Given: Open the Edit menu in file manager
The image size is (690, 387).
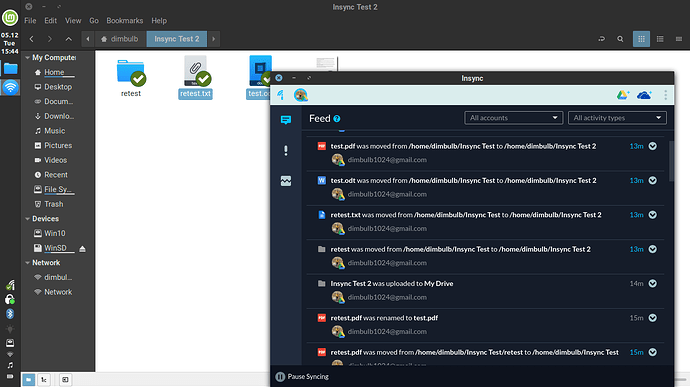Looking at the screenshot, I should [x=51, y=21].
